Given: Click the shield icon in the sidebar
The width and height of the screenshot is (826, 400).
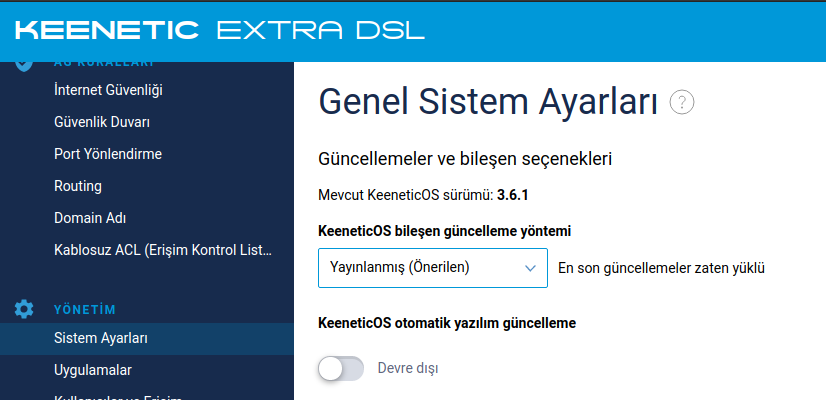Looking at the screenshot, I should (24, 65).
